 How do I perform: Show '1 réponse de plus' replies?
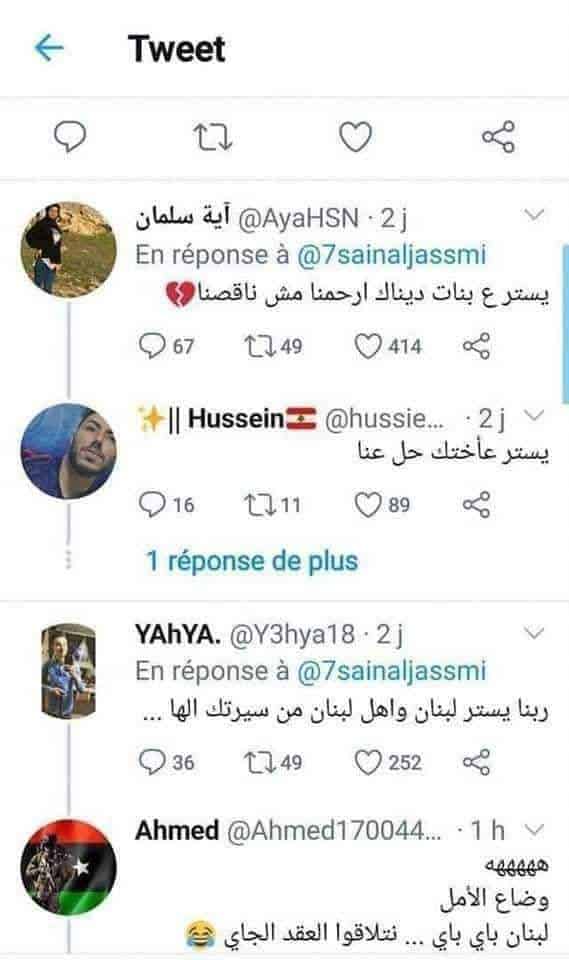click(x=252, y=561)
